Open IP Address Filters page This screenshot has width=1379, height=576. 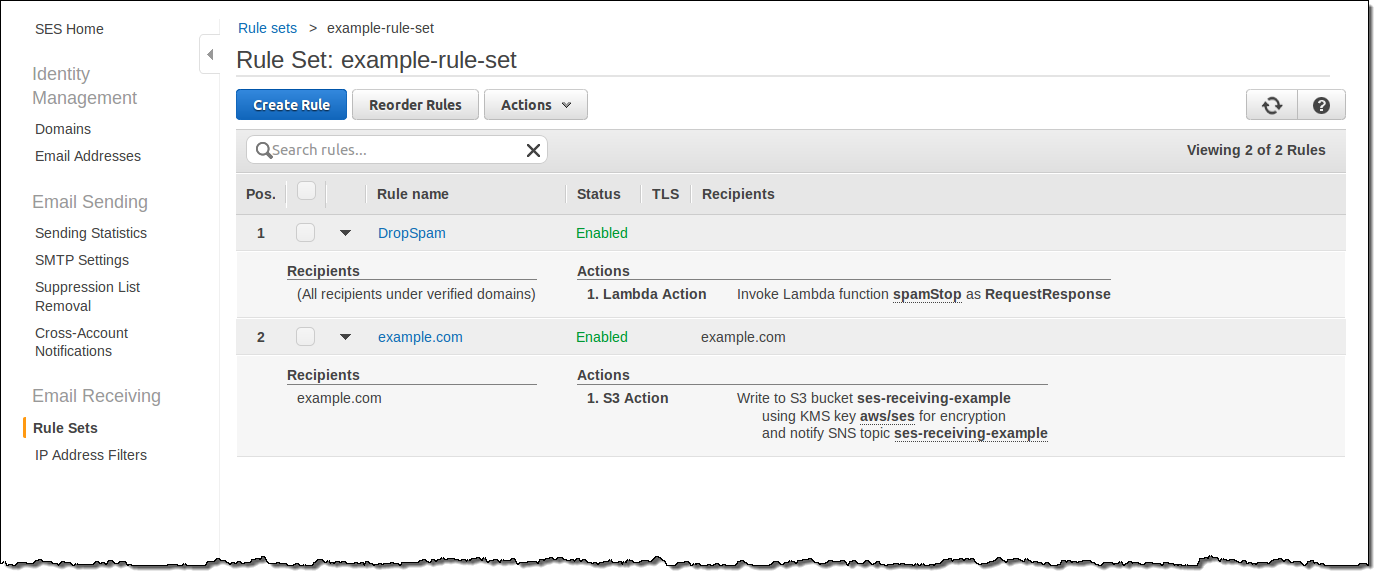coord(91,455)
